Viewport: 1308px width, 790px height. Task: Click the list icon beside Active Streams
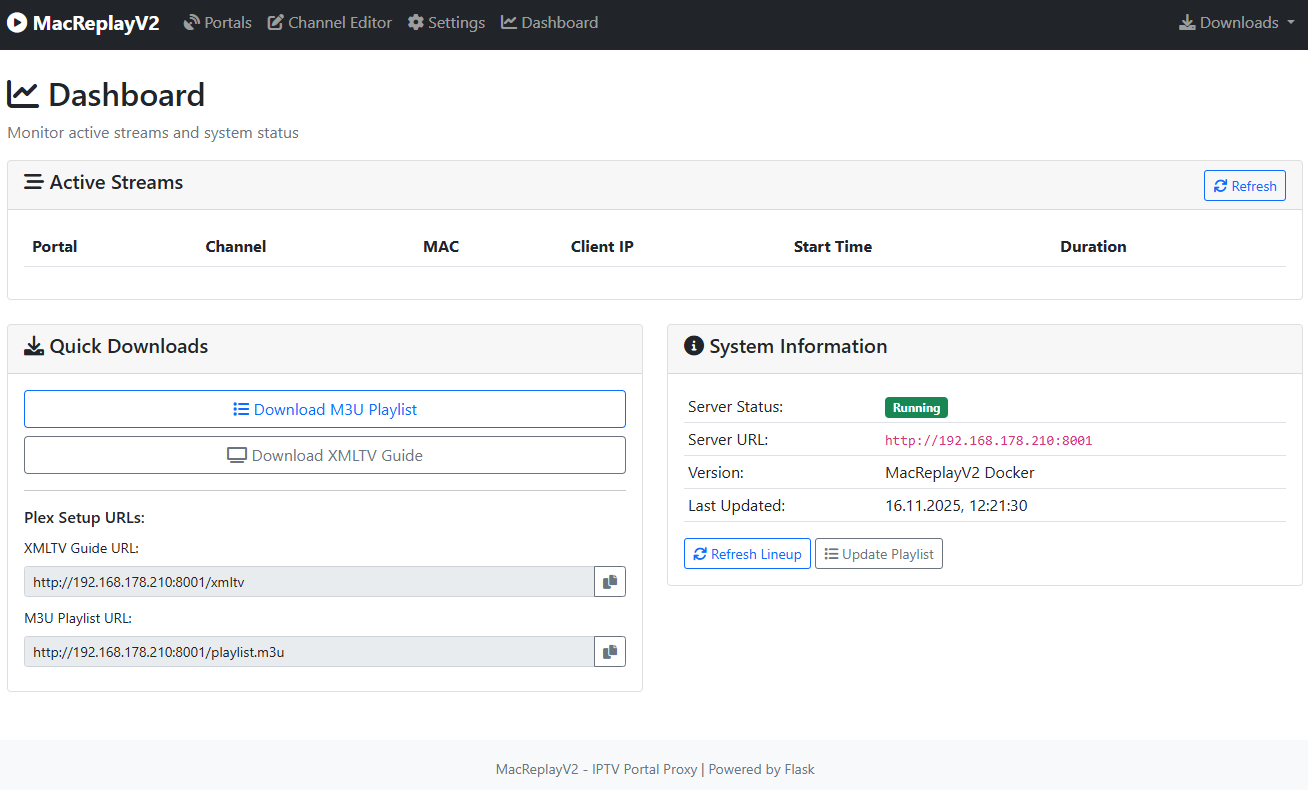tap(34, 182)
